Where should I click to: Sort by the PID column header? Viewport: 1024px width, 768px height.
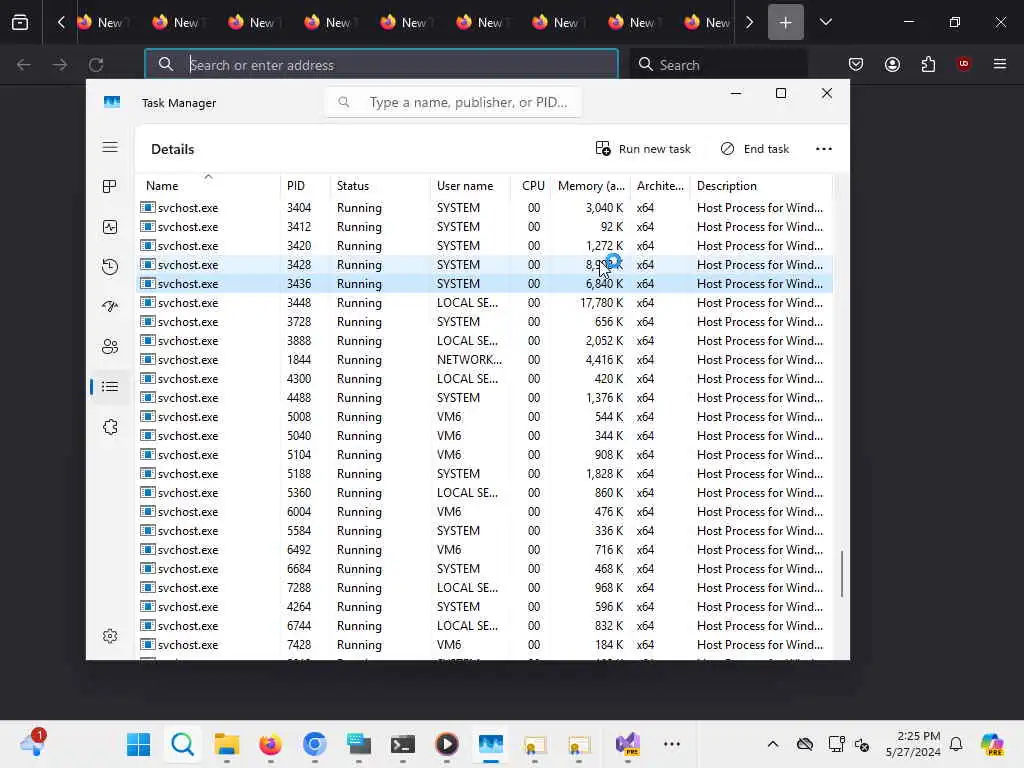tap(305, 185)
